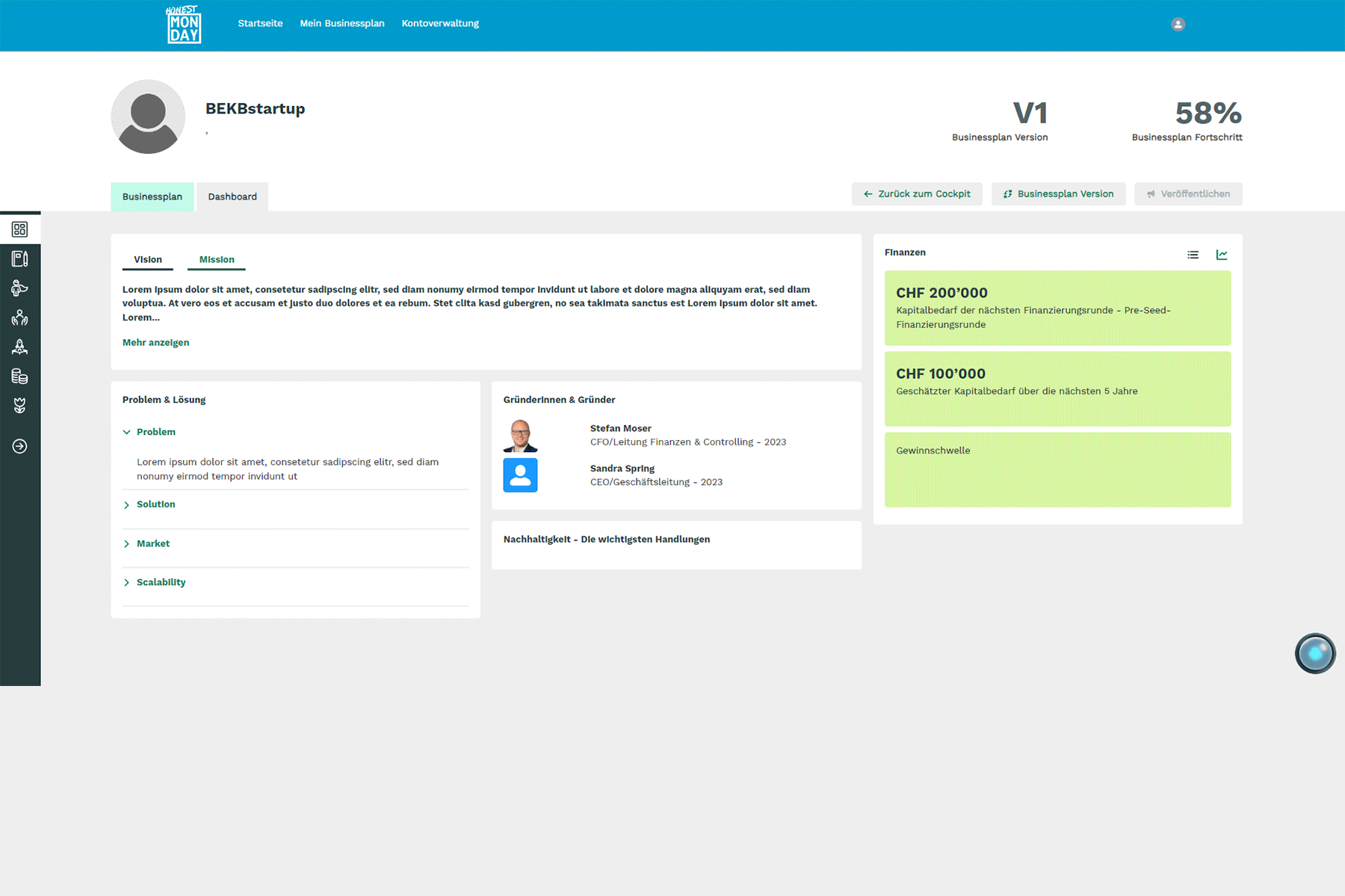Open the person-in-hands sidebar icon

(20, 318)
